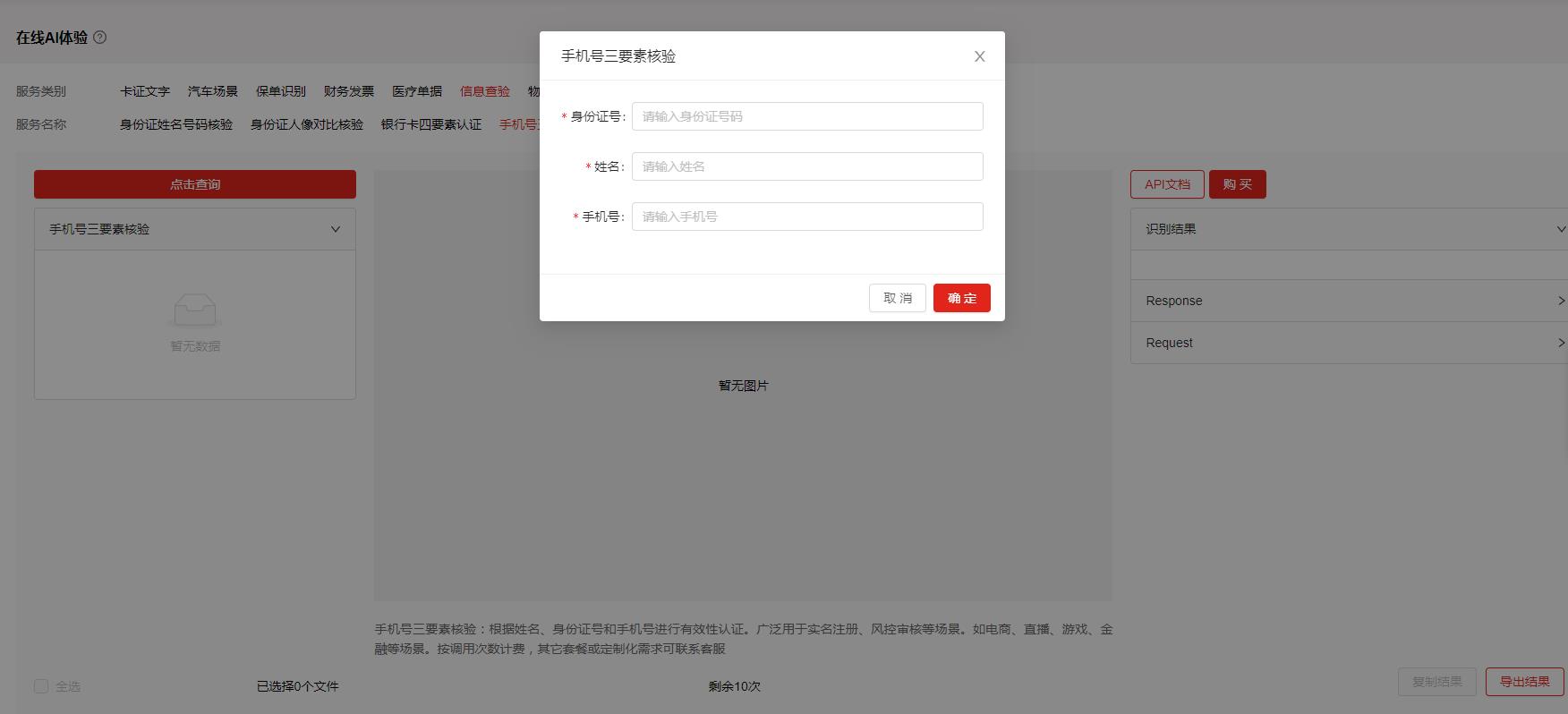Choose the 身份证姓名号码核验 service
The width and height of the screenshot is (1568, 714).
point(176,124)
